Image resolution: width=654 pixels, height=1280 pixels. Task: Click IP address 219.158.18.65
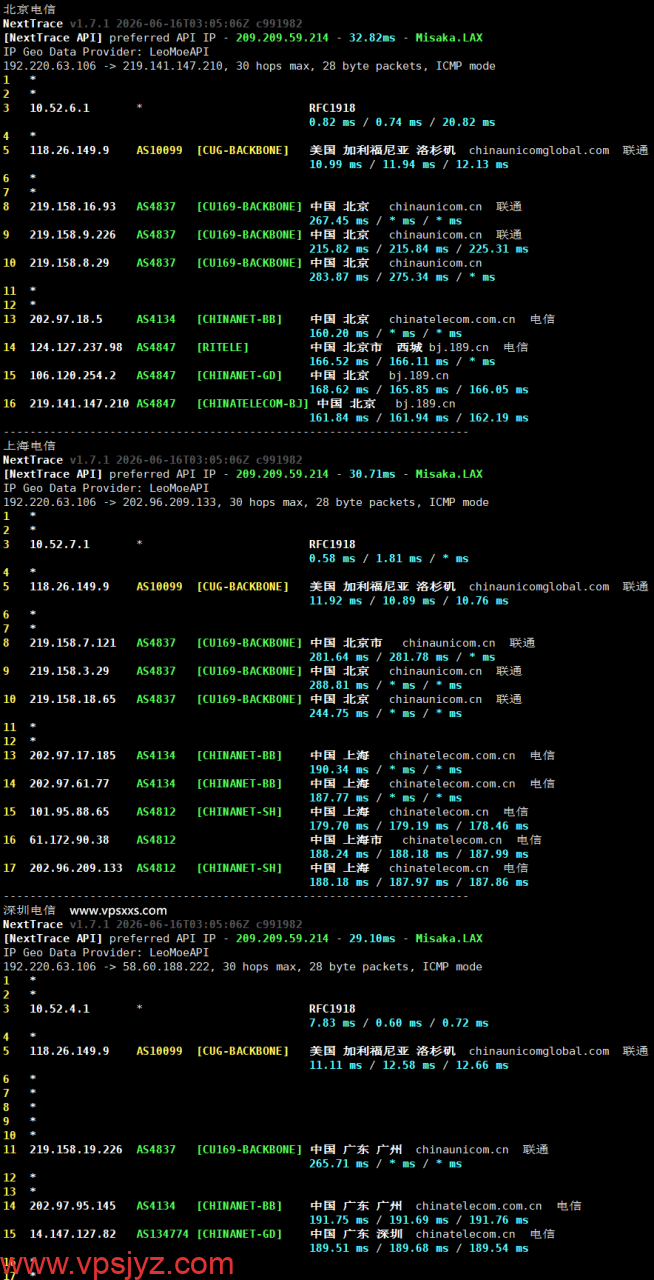click(73, 699)
